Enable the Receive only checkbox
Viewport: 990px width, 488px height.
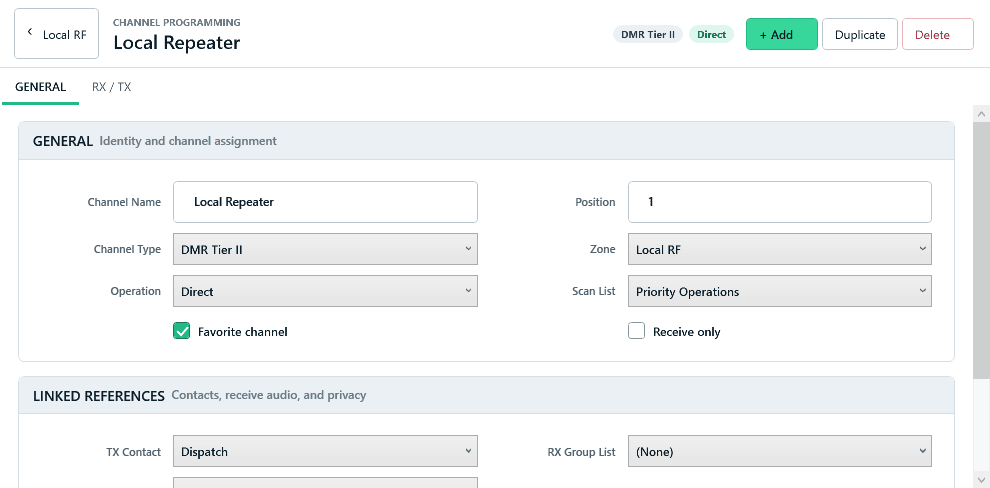click(636, 331)
